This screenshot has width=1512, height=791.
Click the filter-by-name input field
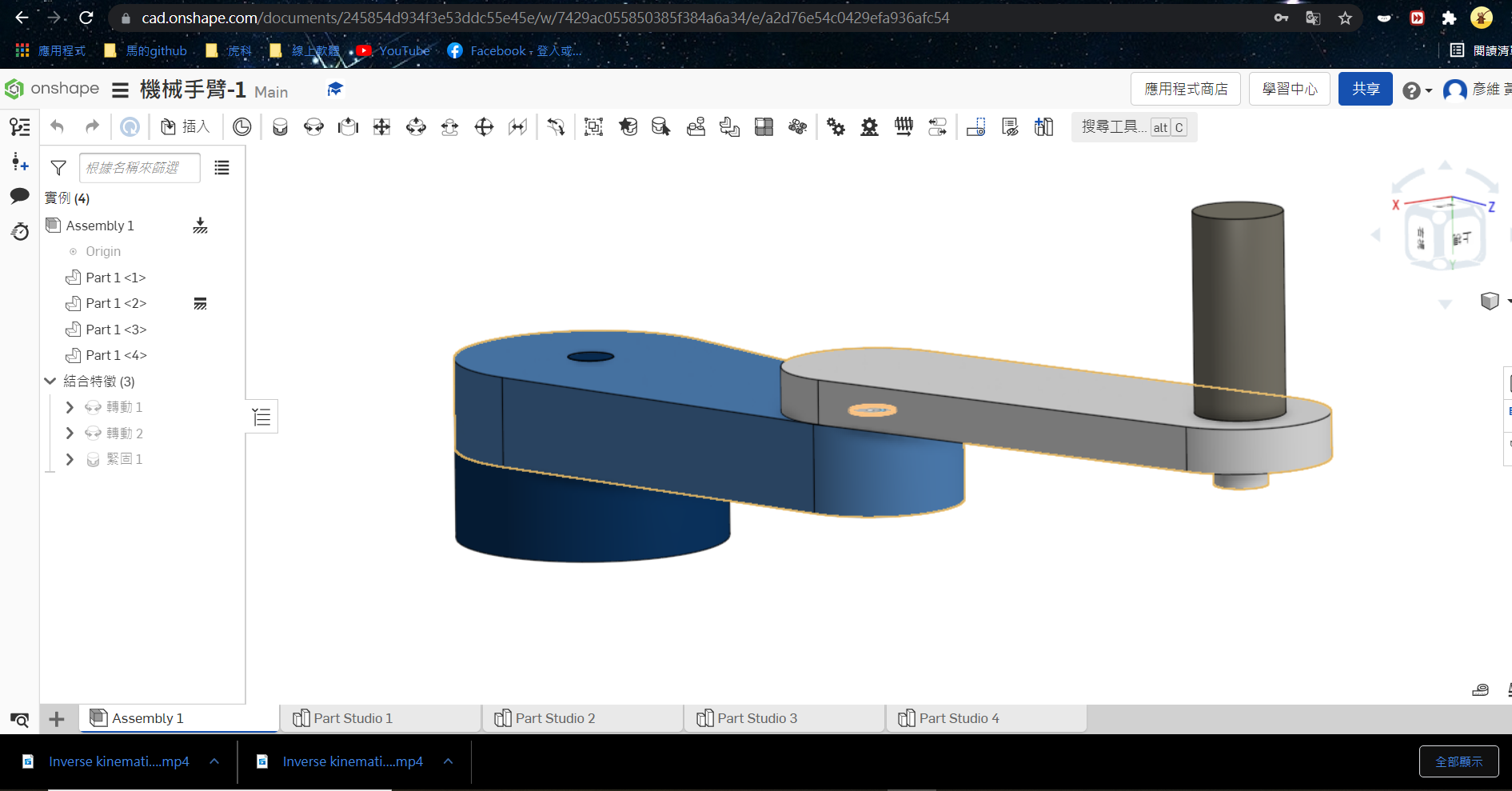139,167
